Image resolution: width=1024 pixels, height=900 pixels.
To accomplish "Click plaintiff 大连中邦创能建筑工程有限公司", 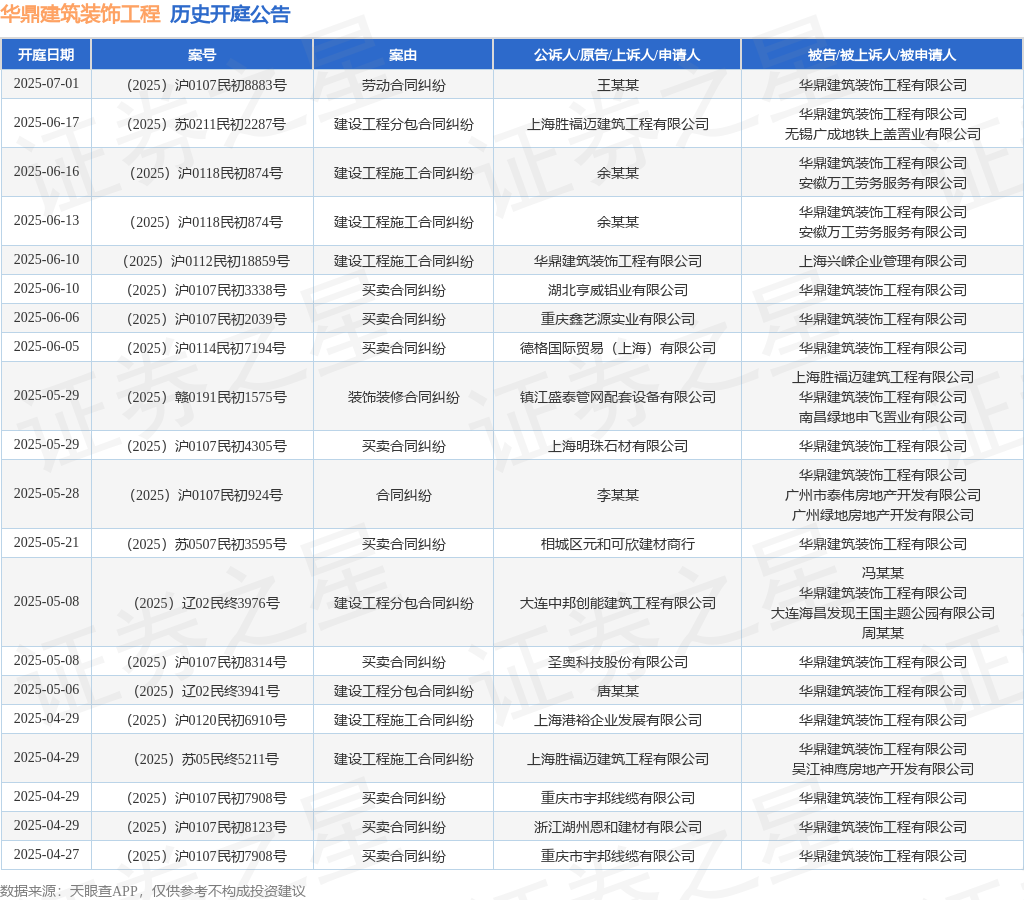I will tap(618, 603).
